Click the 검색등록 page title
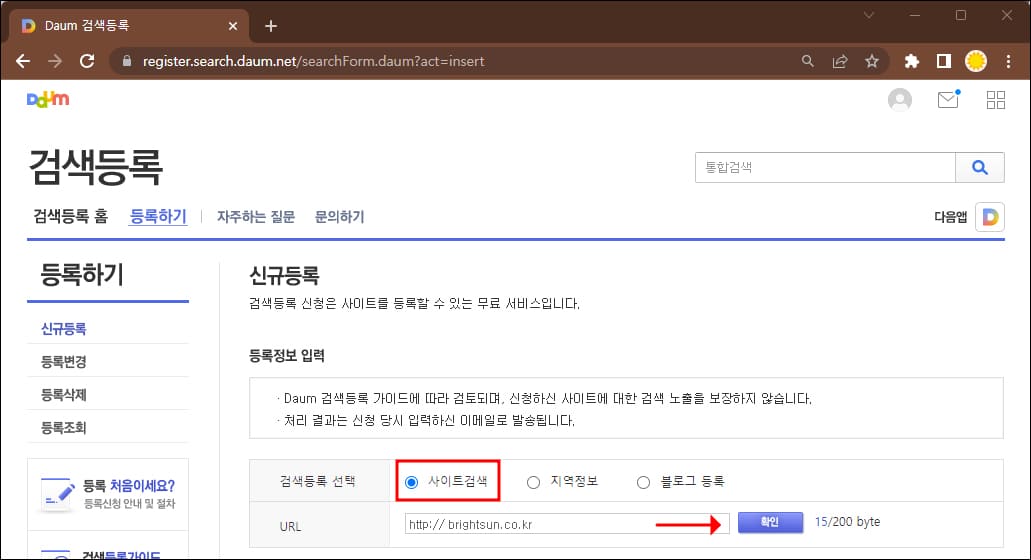This screenshot has width=1031, height=560. point(96,167)
